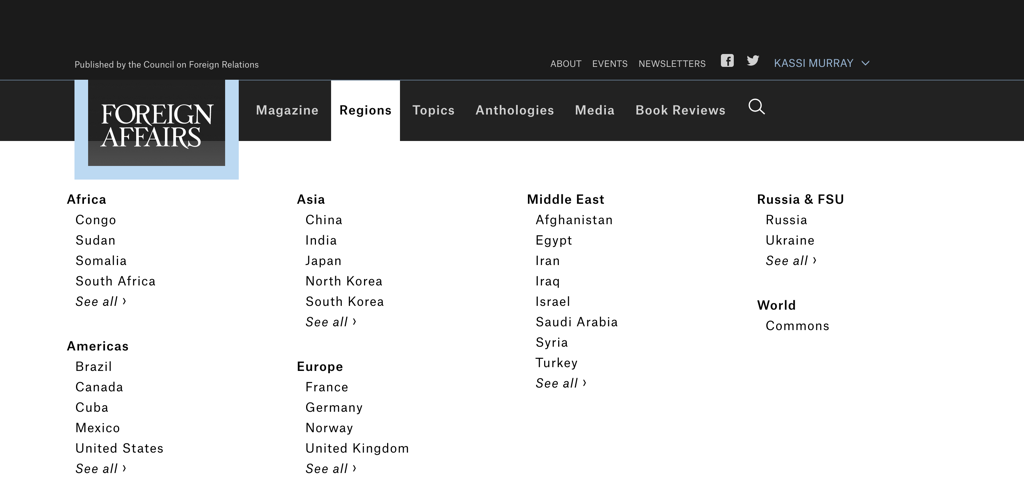Select India under Asia
This screenshot has height=491, width=1024.
point(321,240)
